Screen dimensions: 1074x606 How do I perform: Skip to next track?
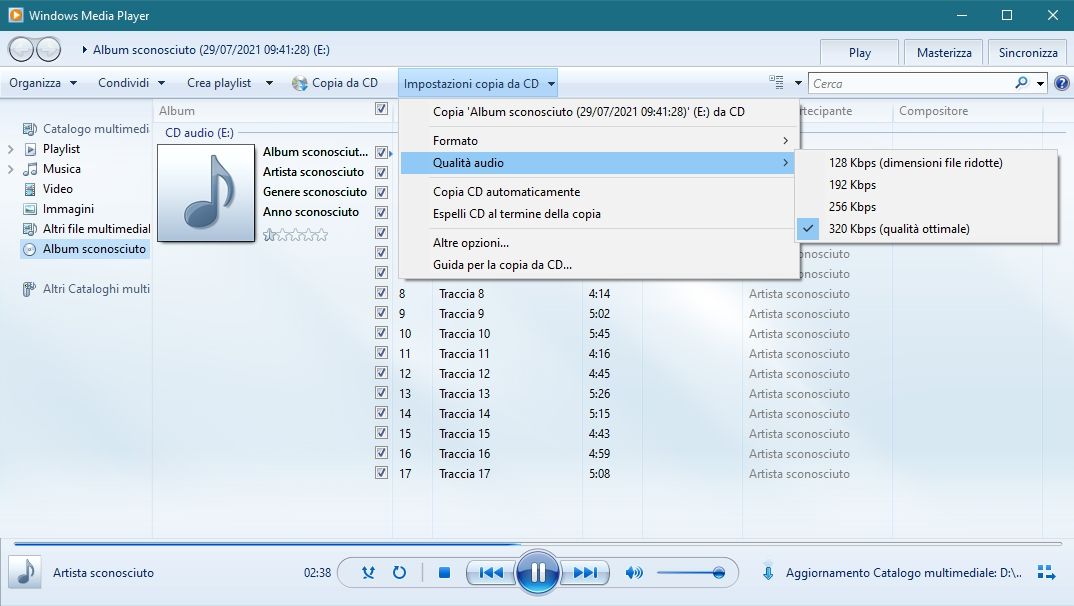pos(585,572)
